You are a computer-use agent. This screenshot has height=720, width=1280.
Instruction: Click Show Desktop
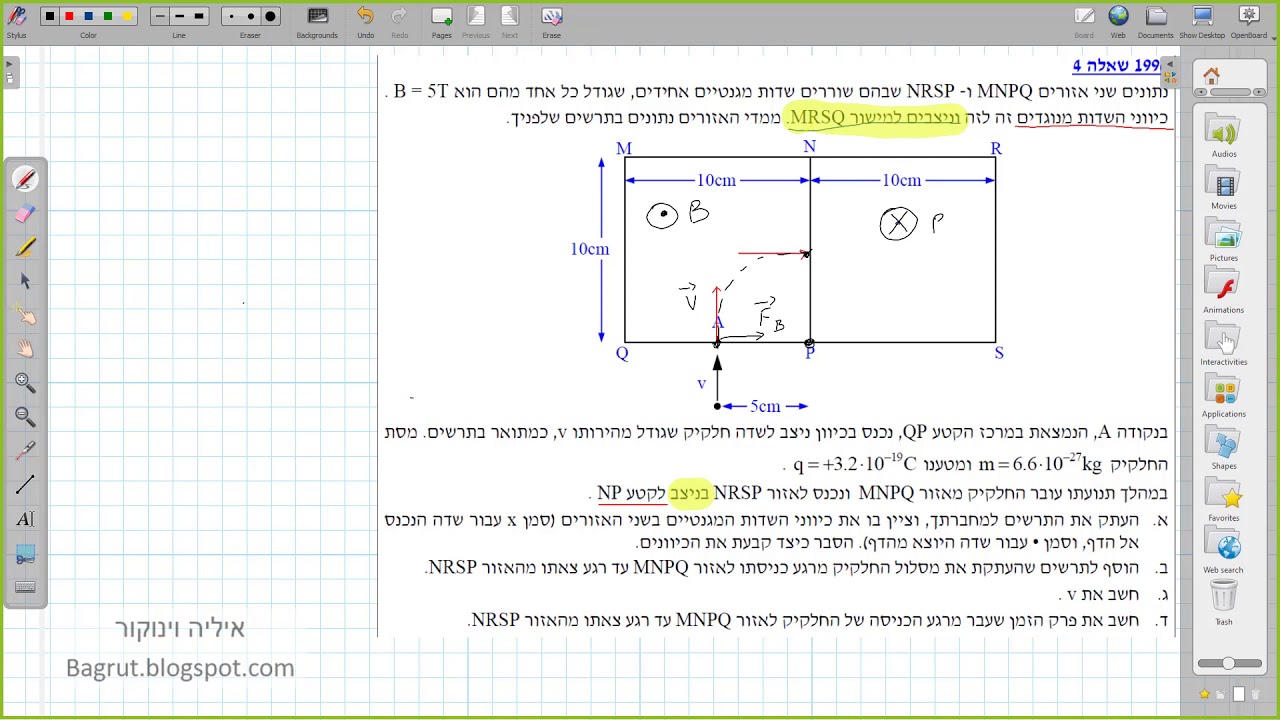click(x=1202, y=21)
